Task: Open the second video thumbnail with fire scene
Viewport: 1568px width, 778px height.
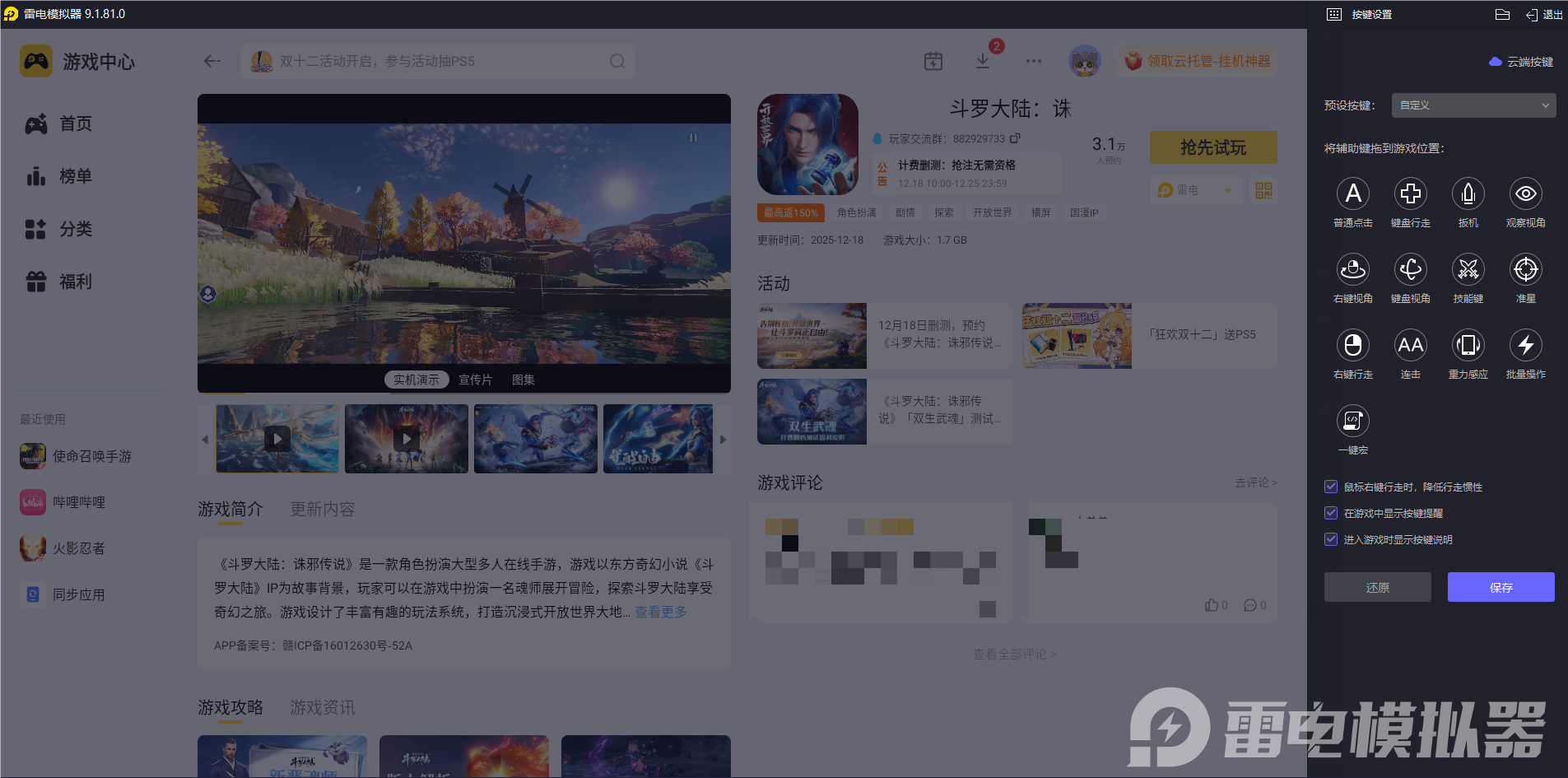Action: tap(407, 439)
